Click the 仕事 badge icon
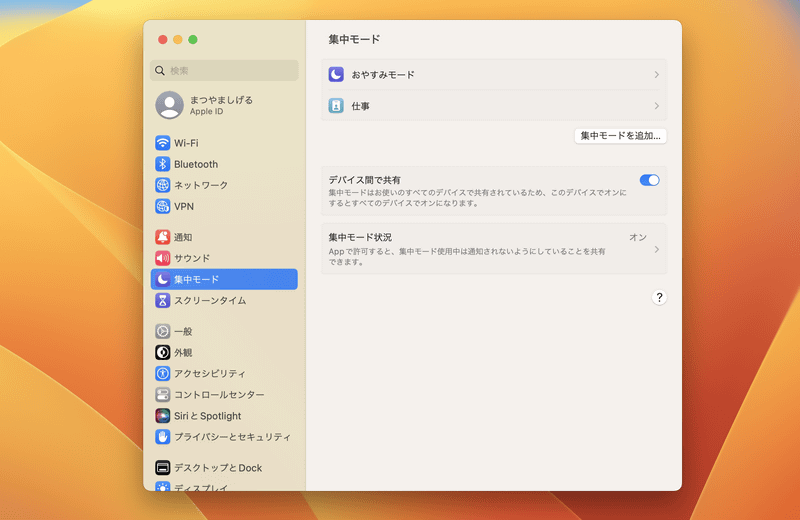The height and width of the screenshot is (520, 800). (x=336, y=106)
